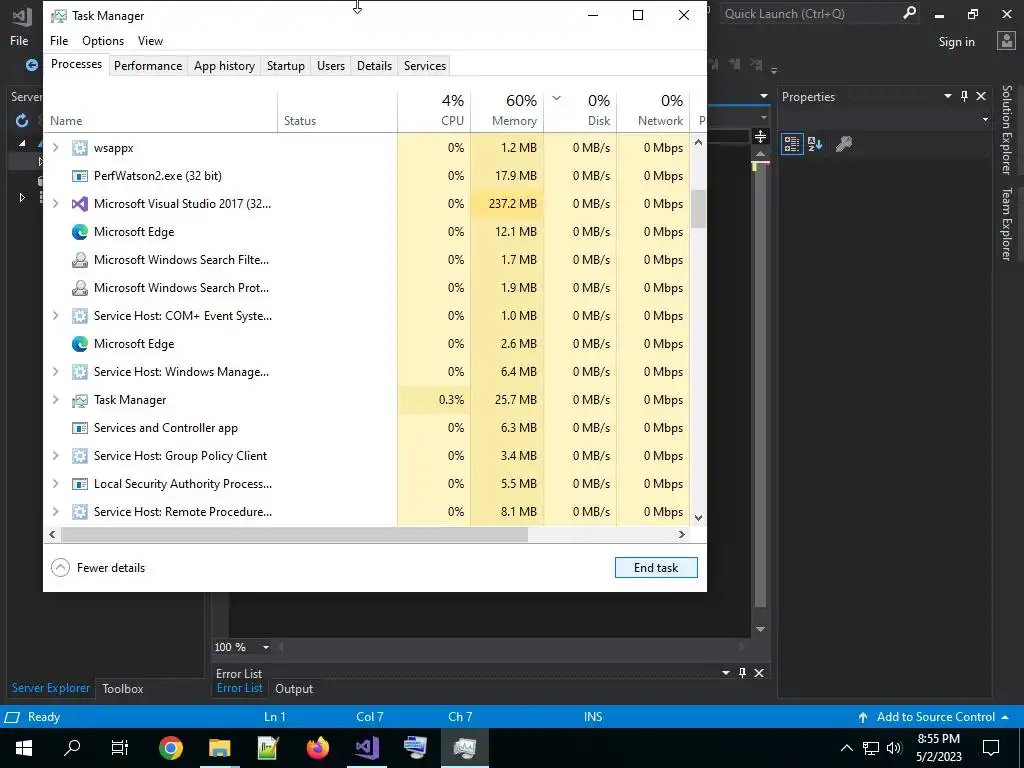Open Chrome from the taskbar
Screen dimensions: 1024x768
pyautogui.click(x=170, y=748)
